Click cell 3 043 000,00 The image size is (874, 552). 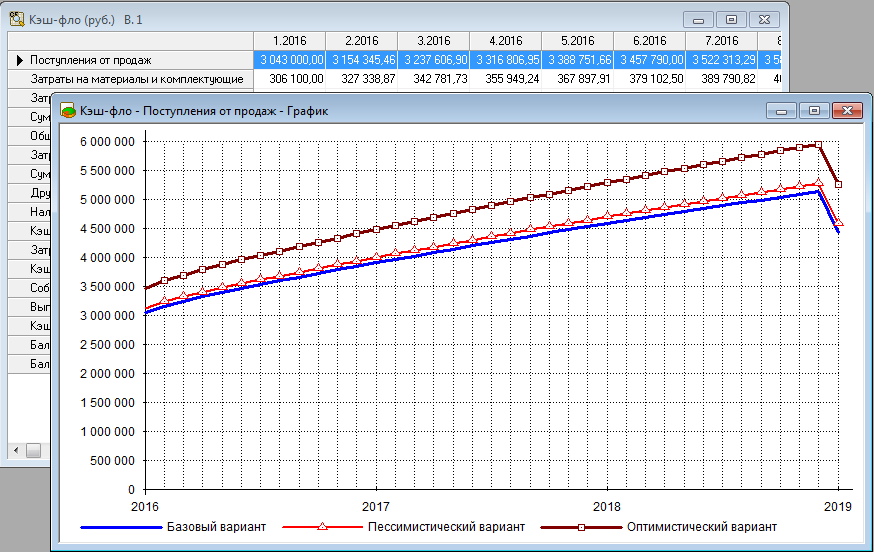pyautogui.click(x=289, y=60)
